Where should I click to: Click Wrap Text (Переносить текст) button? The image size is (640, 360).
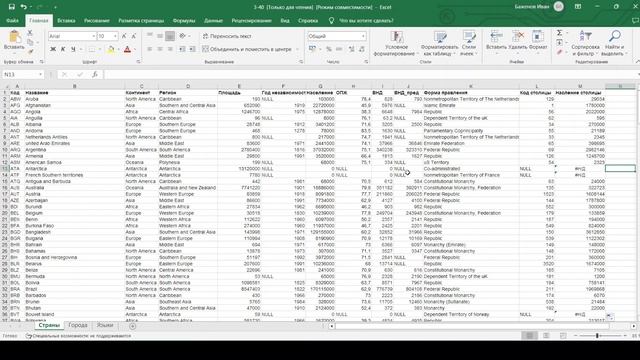point(227,36)
